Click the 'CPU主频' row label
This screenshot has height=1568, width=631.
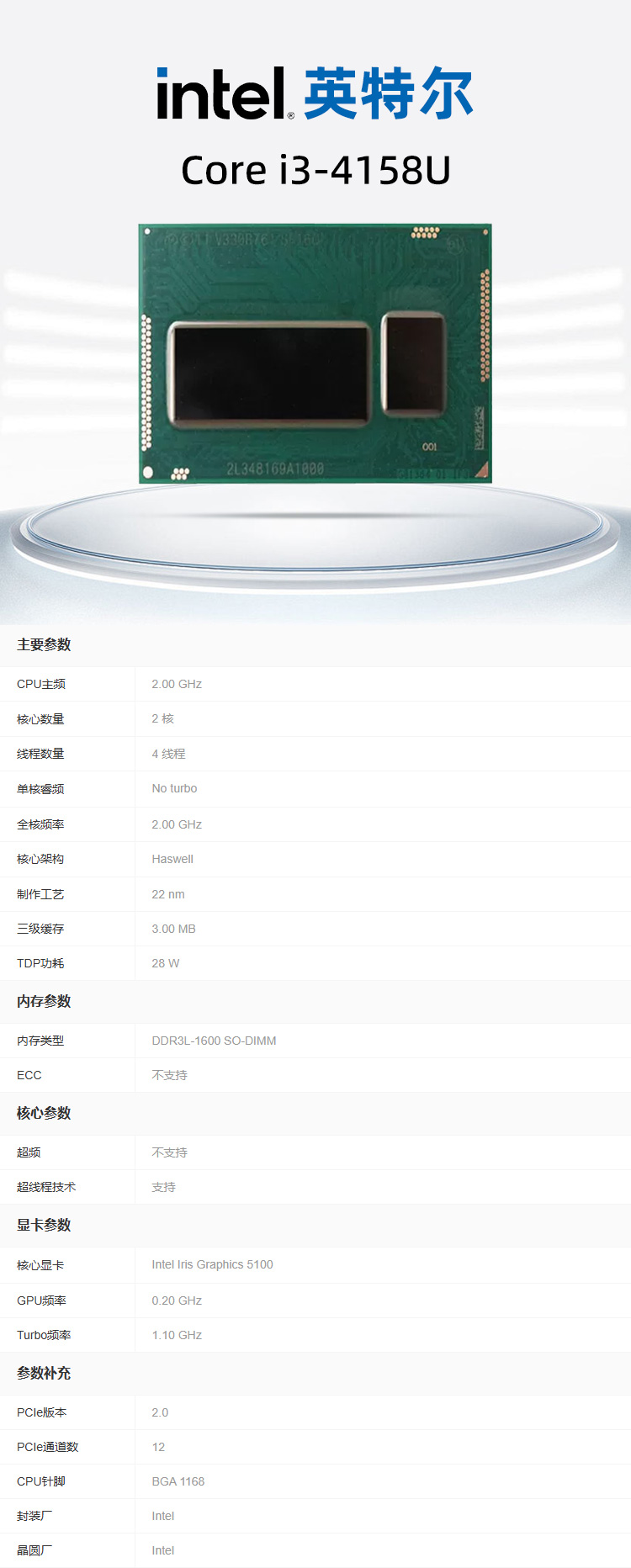point(41,684)
